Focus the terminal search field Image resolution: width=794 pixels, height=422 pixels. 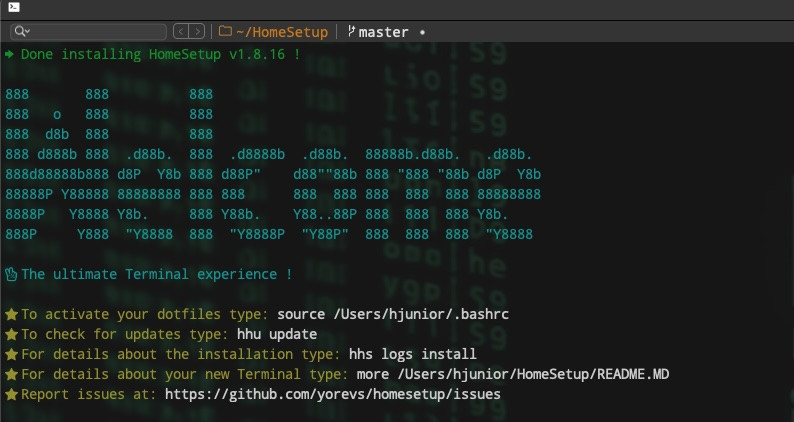pyautogui.click(x=89, y=31)
